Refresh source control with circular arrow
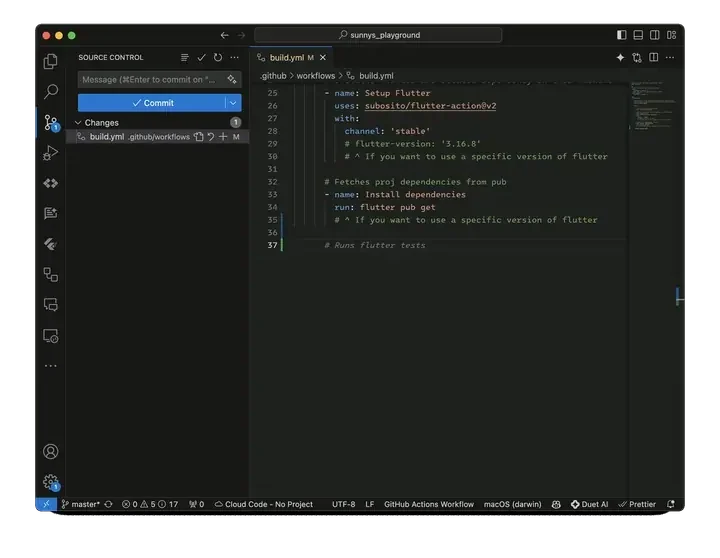Image resolution: width=720 pixels, height=558 pixels. [218, 57]
